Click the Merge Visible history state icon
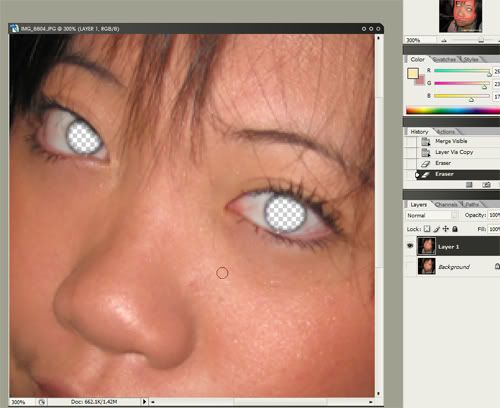The height and width of the screenshot is (408, 500). (x=426, y=141)
